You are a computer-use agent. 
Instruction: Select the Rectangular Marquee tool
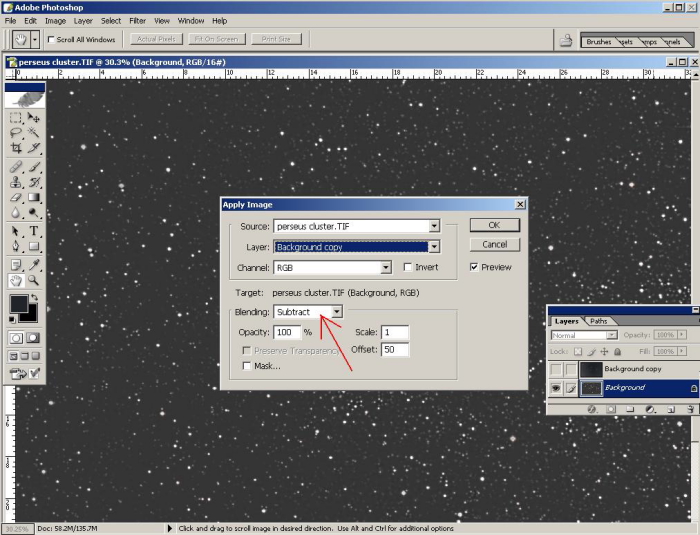coord(16,117)
